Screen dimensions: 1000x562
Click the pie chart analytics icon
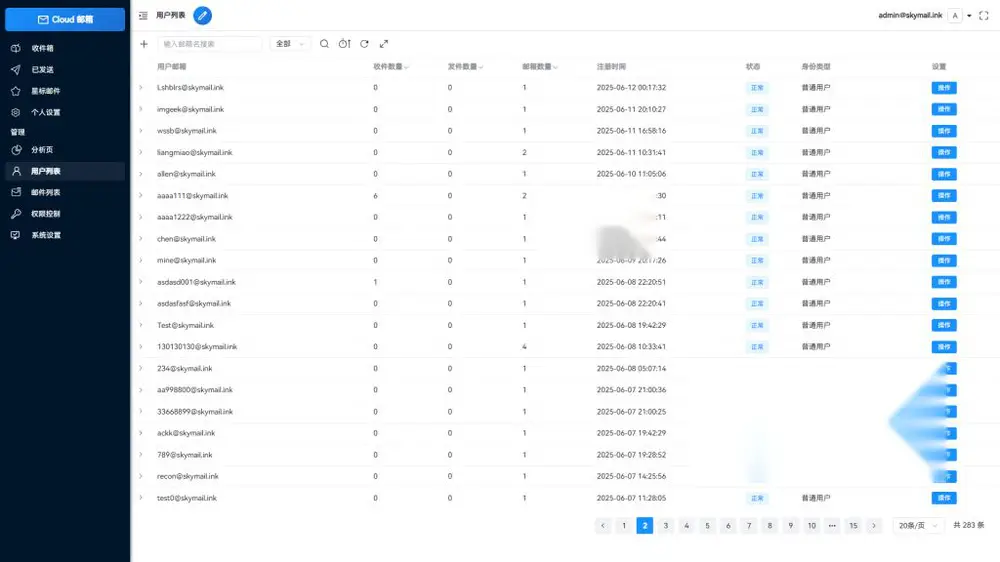[x=16, y=150]
